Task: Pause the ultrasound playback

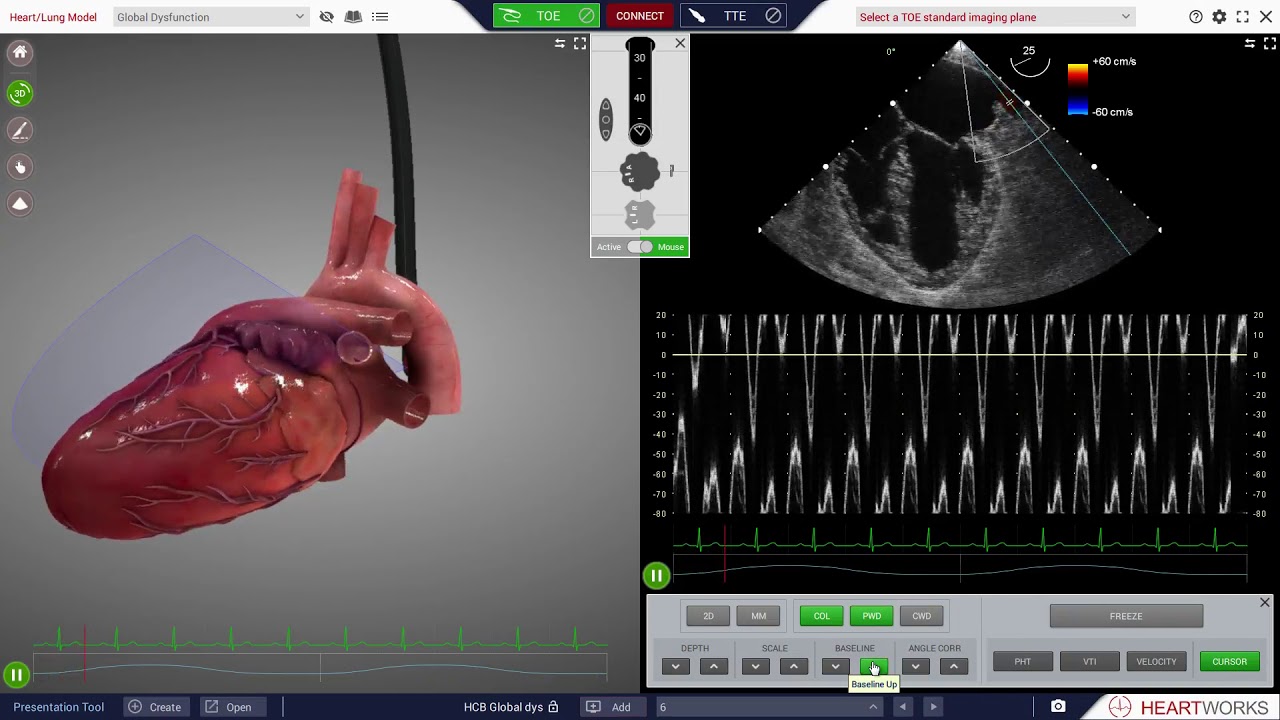Action: click(656, 575)
